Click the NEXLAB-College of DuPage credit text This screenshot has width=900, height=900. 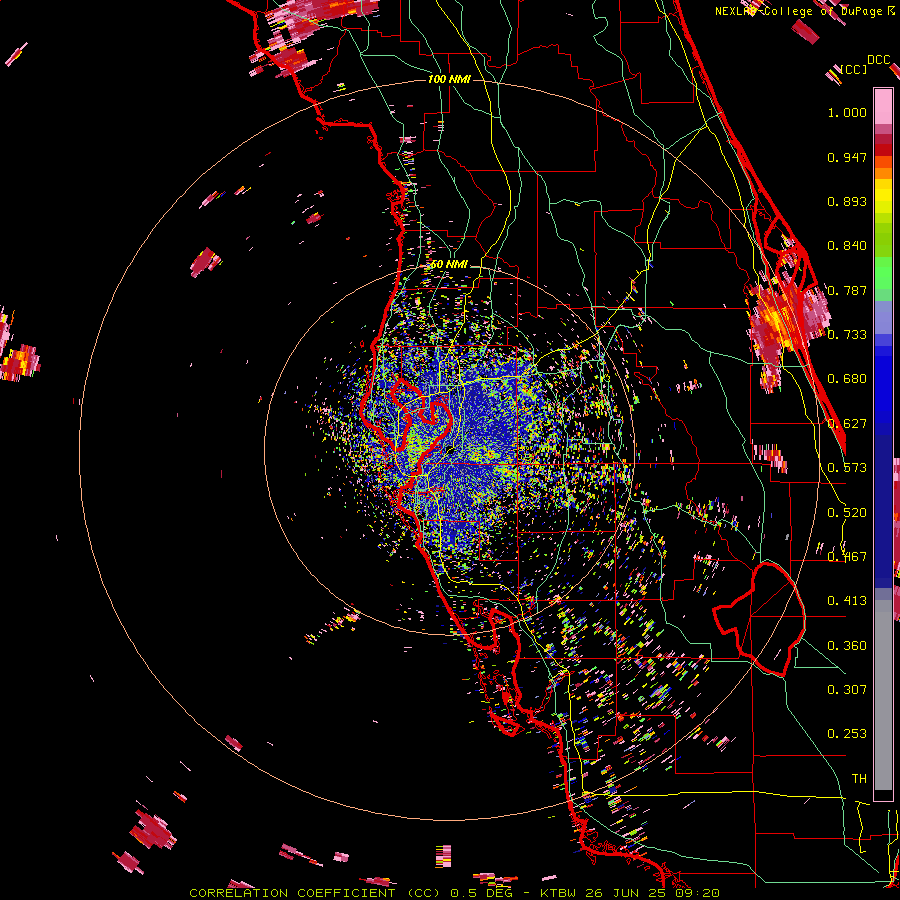tap(804, 11)
